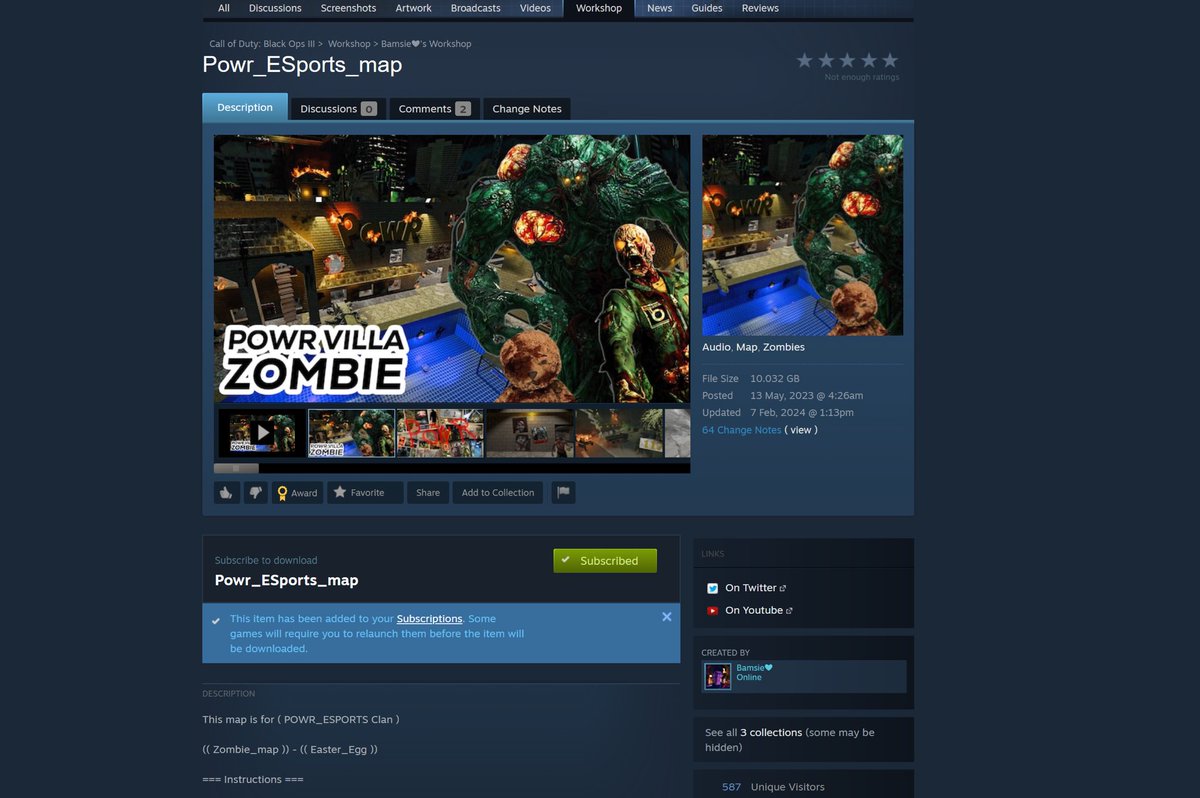
Task: Open Workshop in top navigation
Action: 599,8
